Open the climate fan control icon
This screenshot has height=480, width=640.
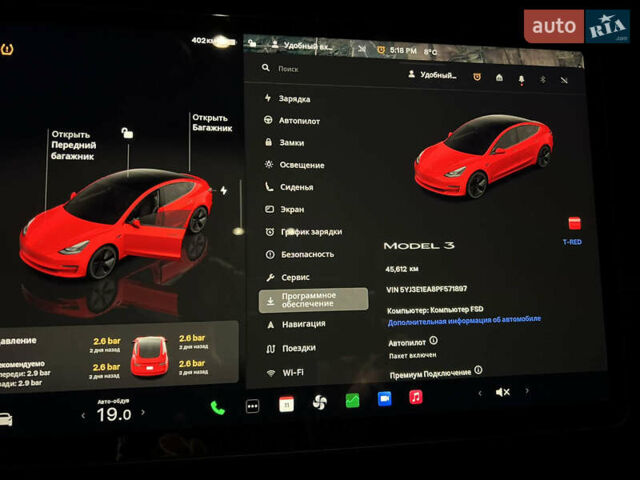[x=320, y=402]
